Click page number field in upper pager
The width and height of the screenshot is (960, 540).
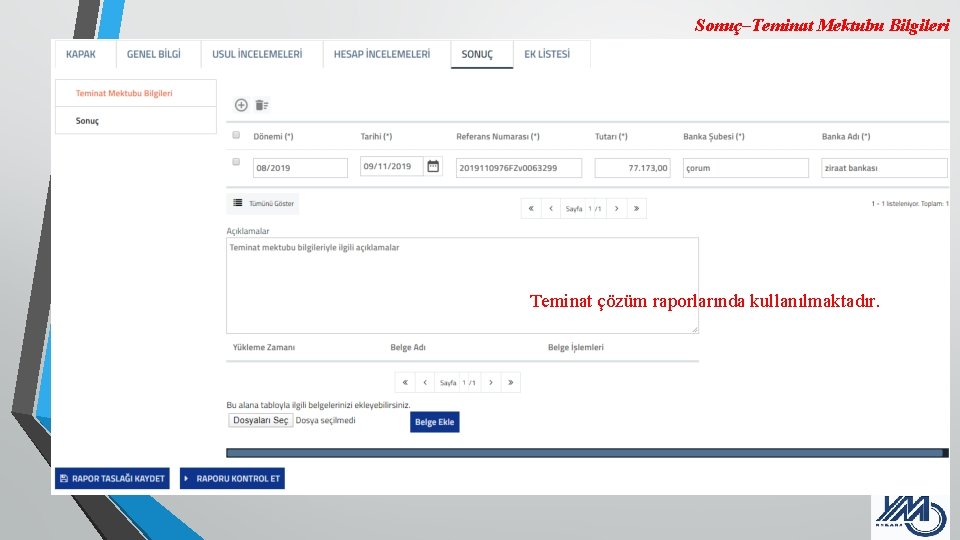pyautogui.click(x=591, y=209)
